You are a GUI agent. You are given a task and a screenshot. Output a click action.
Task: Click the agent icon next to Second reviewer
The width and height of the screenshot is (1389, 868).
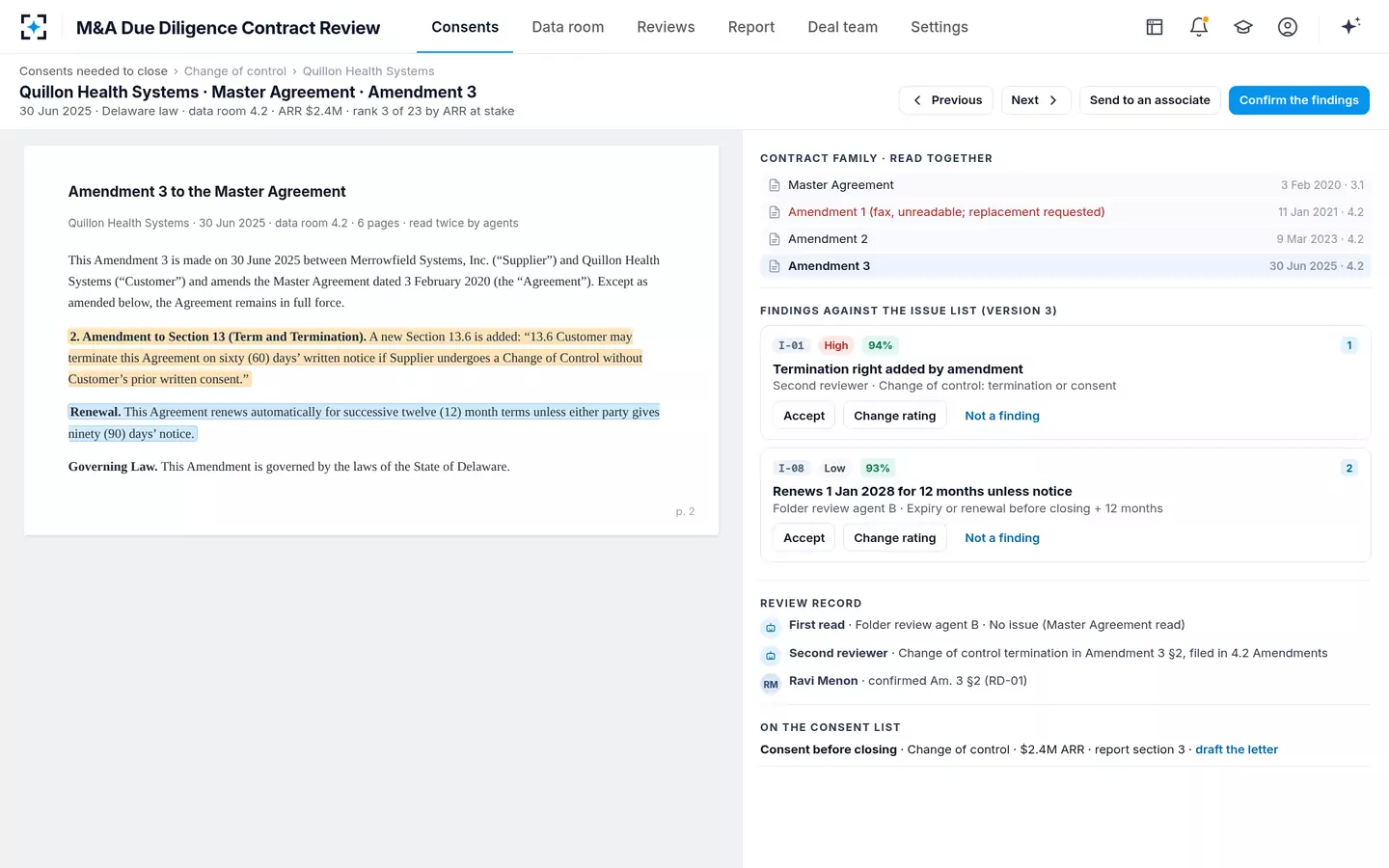pos(771,656)
